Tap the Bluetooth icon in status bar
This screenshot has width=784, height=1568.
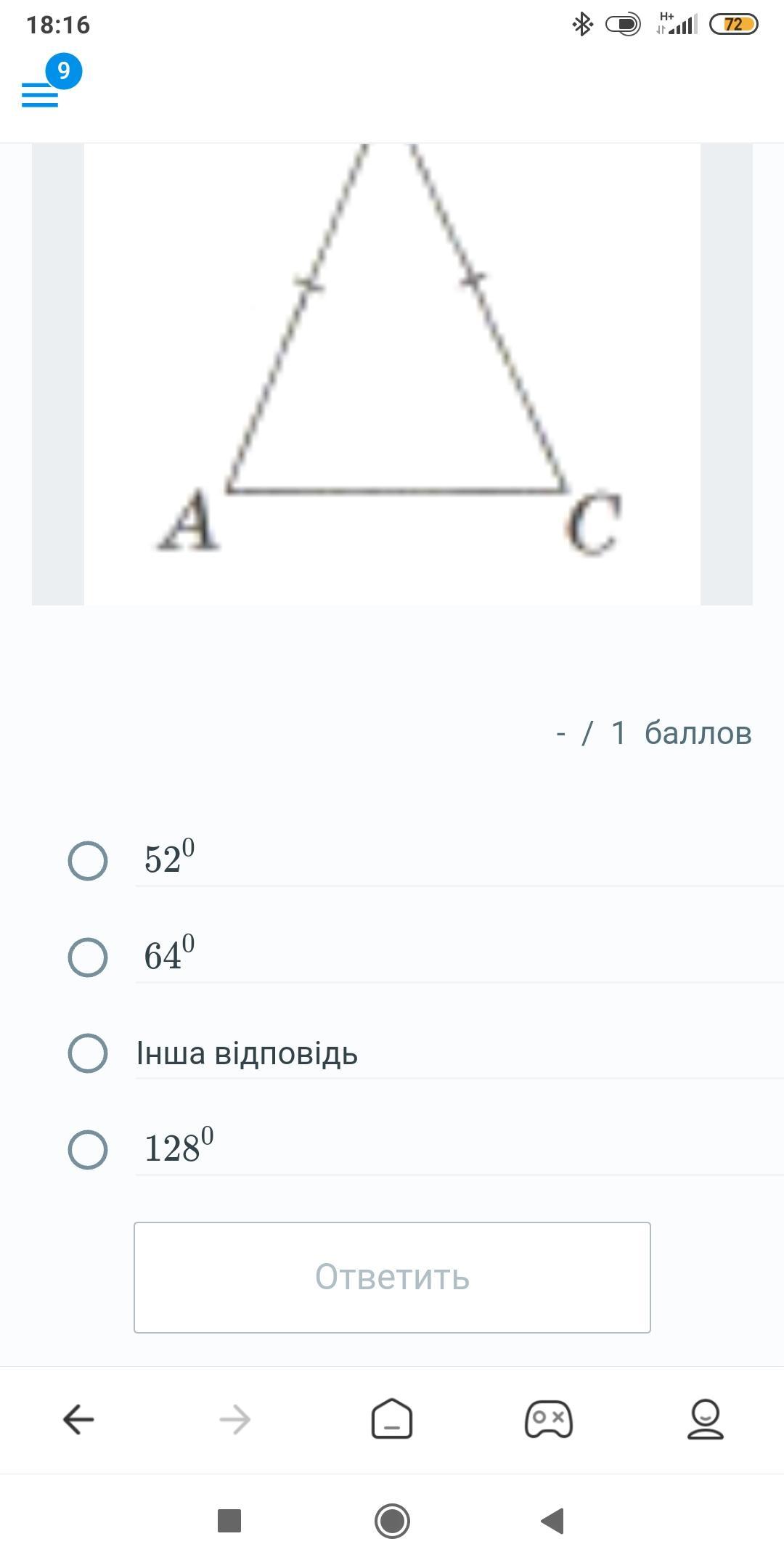pos(582,25)
